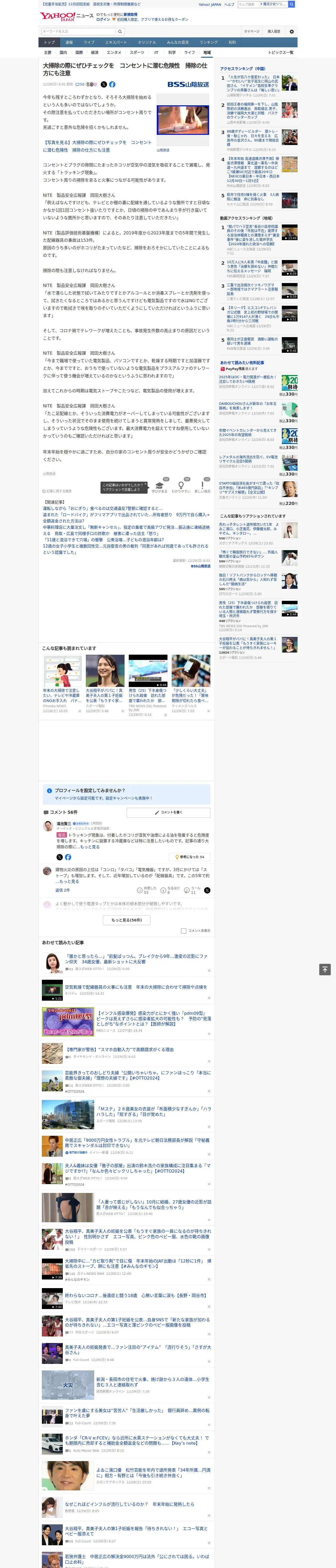Click the search magnifier icon in top bar
This screenshot has height=1568, width=336.
pyautogui.click(x=292, y=4)
